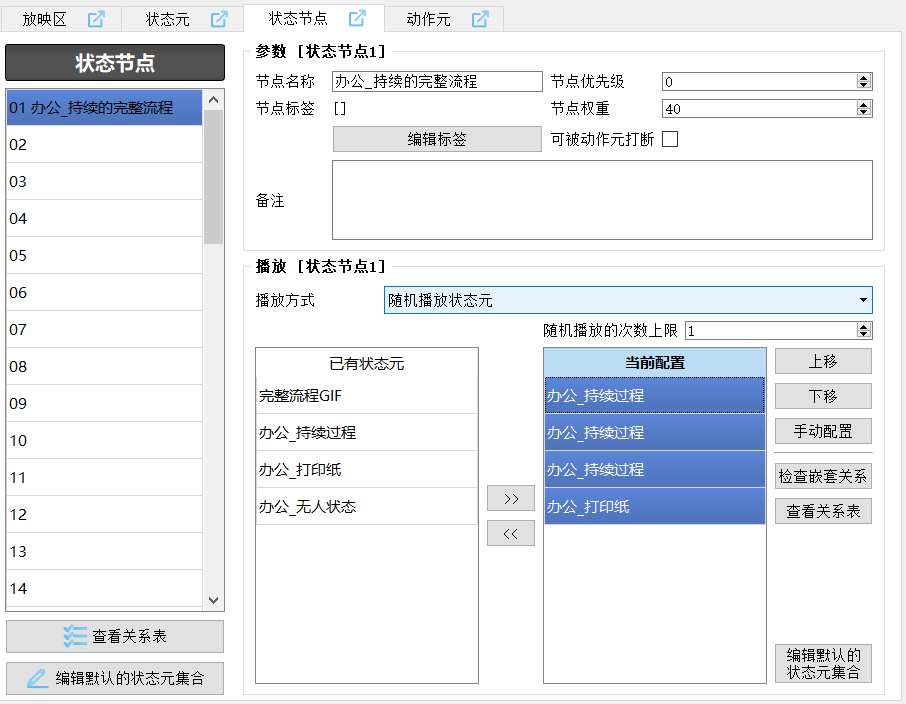This screenshot has width=906, height=704.
Task: Click the 检查嵌套关系 button
Action: [823, 476]
